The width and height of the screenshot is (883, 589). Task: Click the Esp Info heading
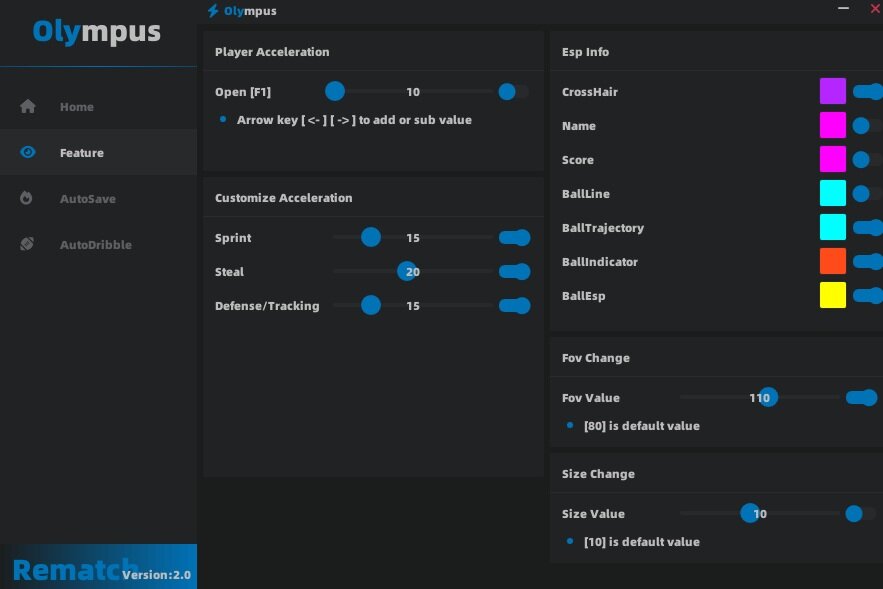tap(585, 52)
